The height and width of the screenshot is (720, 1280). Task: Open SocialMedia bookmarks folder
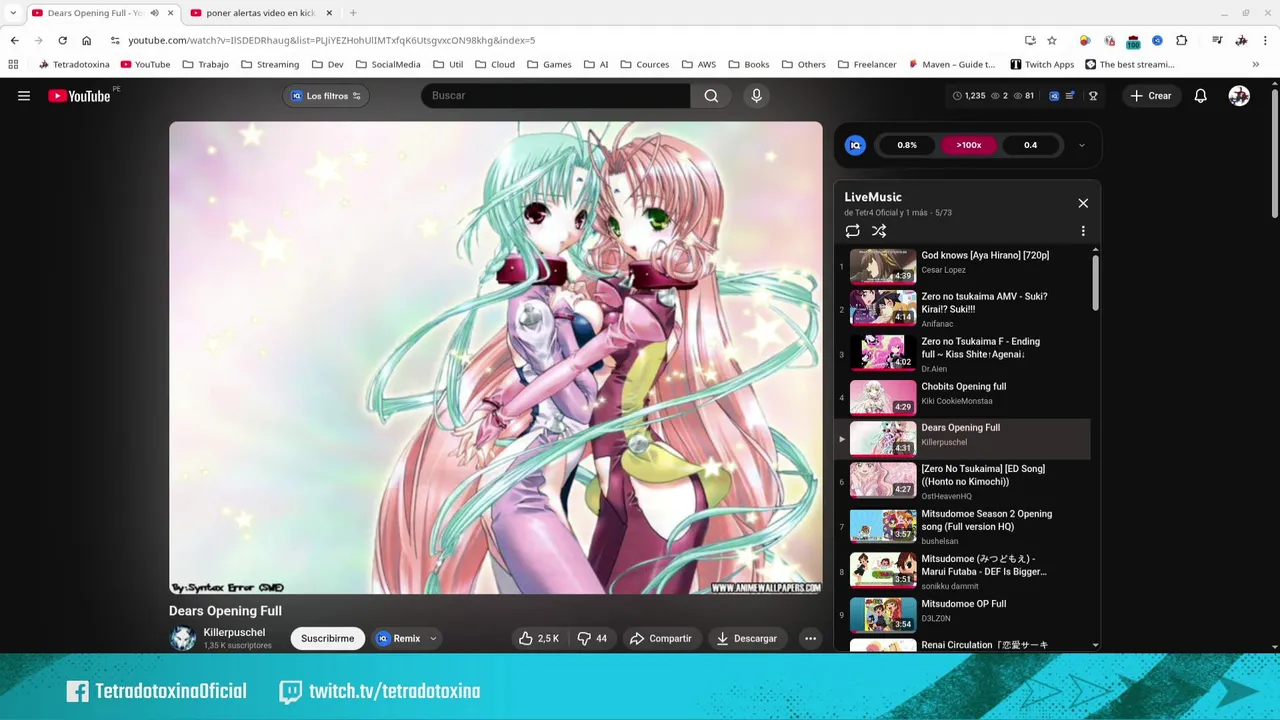click(x=388, y=64)
